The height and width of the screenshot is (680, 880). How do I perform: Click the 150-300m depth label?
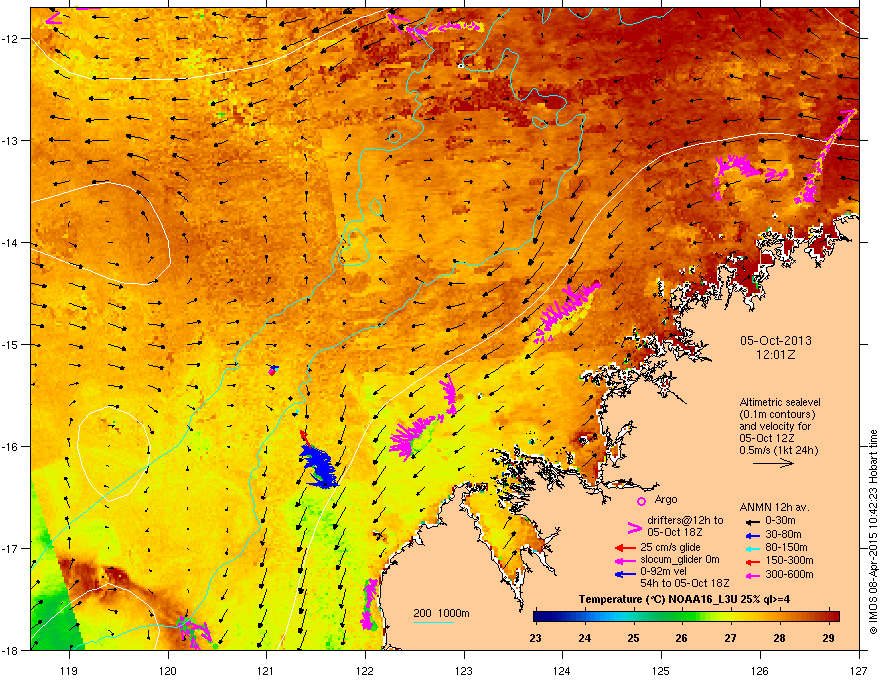pyautogui.click(x=789, y=560)
